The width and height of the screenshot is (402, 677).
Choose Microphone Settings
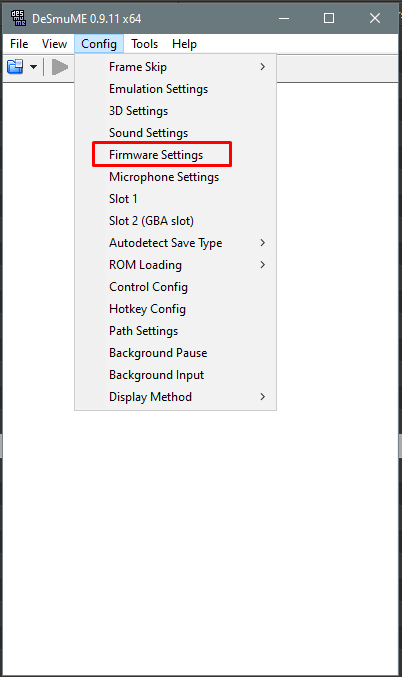[x=175, y=177]
